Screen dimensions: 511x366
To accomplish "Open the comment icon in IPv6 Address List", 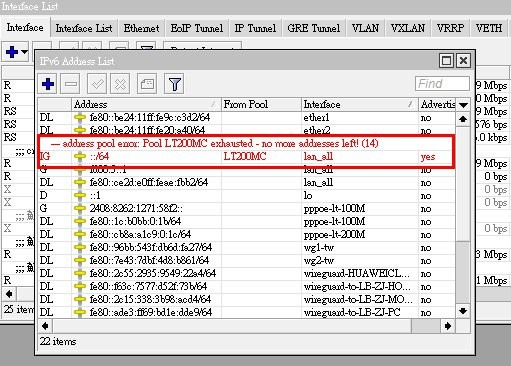I will (147, 84).
